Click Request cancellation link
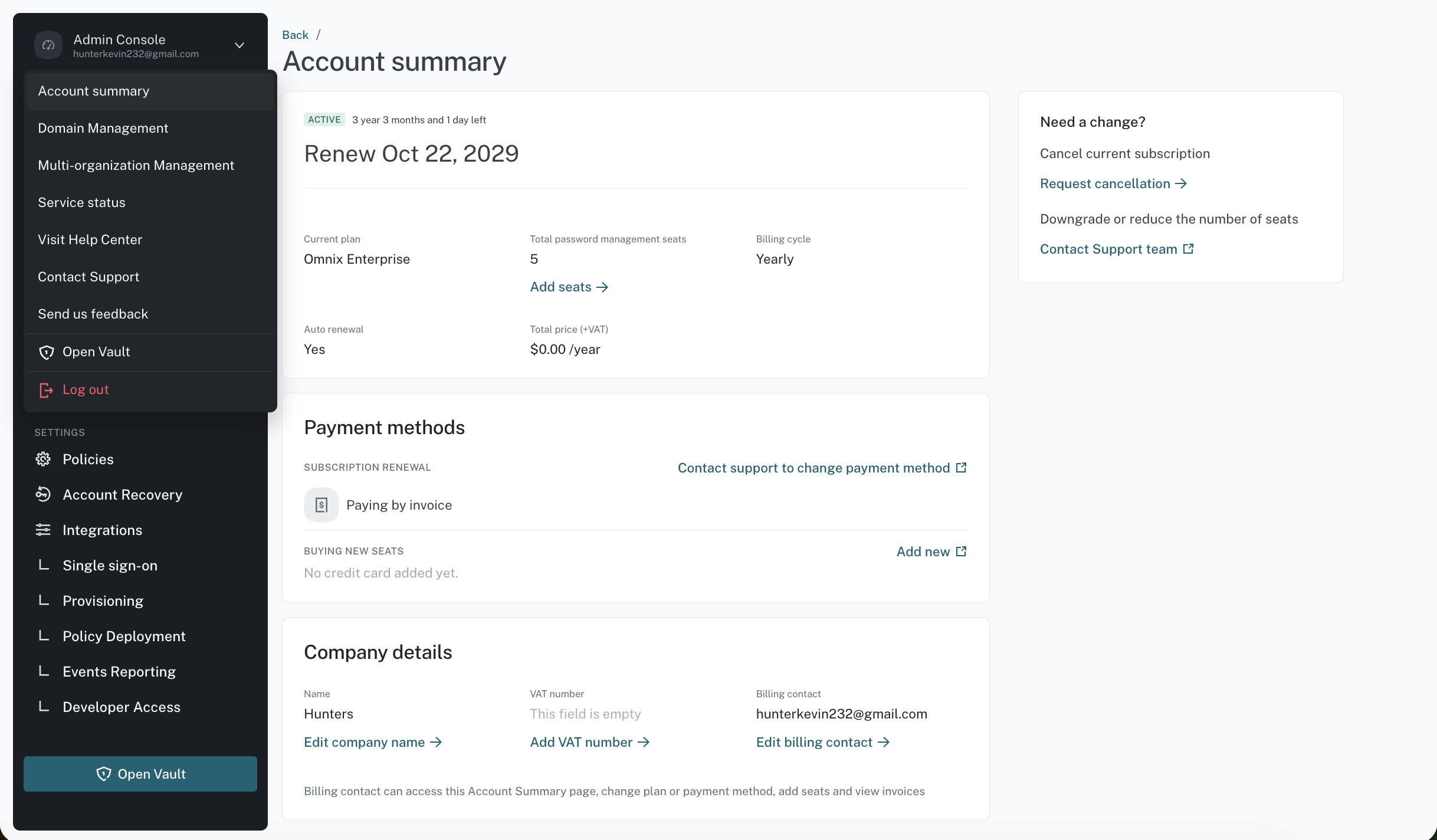This screenshot has width=1437, height=840. point(1114,183)
